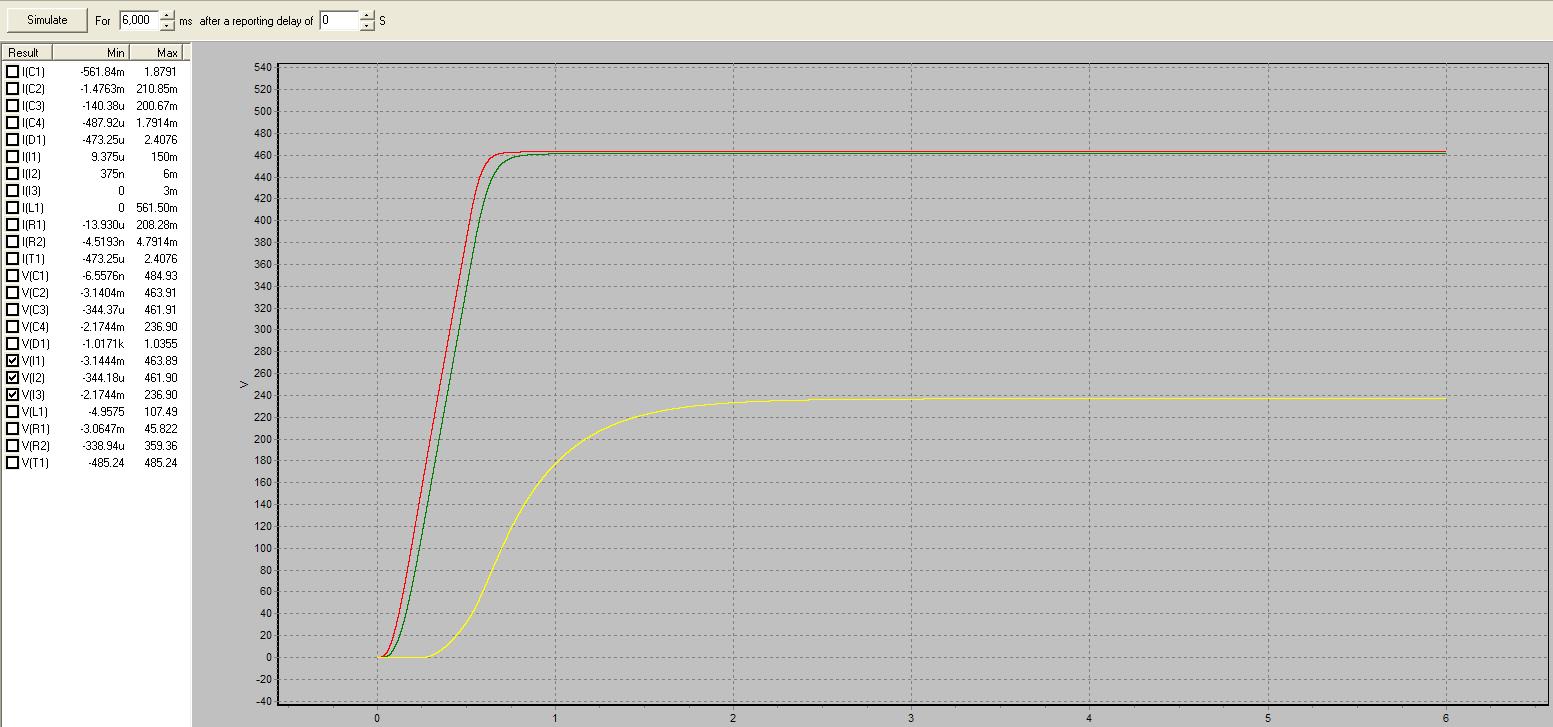Viewport: 1553px width, 727px height.
Task: Select the I(D1) max value 2.4076
Action: tap(161, 140)
